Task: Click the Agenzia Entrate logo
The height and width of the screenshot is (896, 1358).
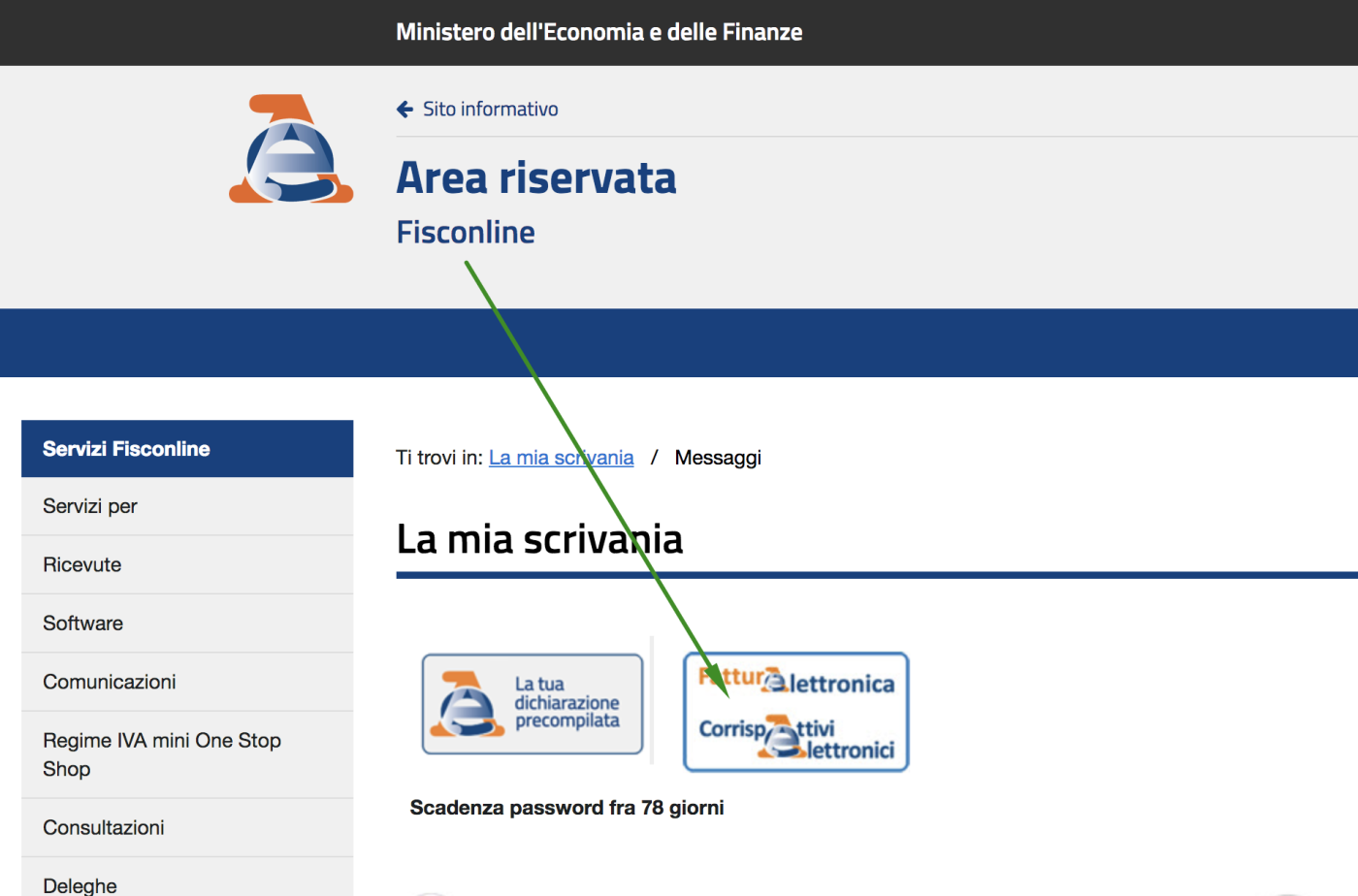Action: (x=291, y=148)
